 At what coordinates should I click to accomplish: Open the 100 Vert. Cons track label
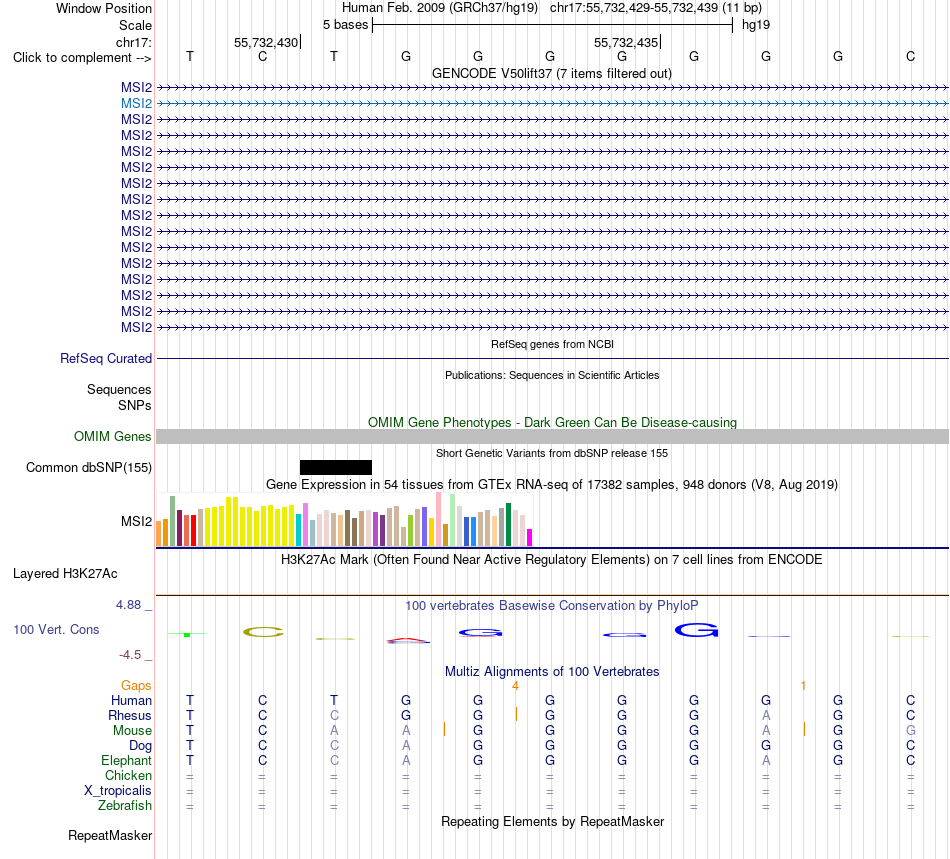pyautogui.click(x=56, y=629)
